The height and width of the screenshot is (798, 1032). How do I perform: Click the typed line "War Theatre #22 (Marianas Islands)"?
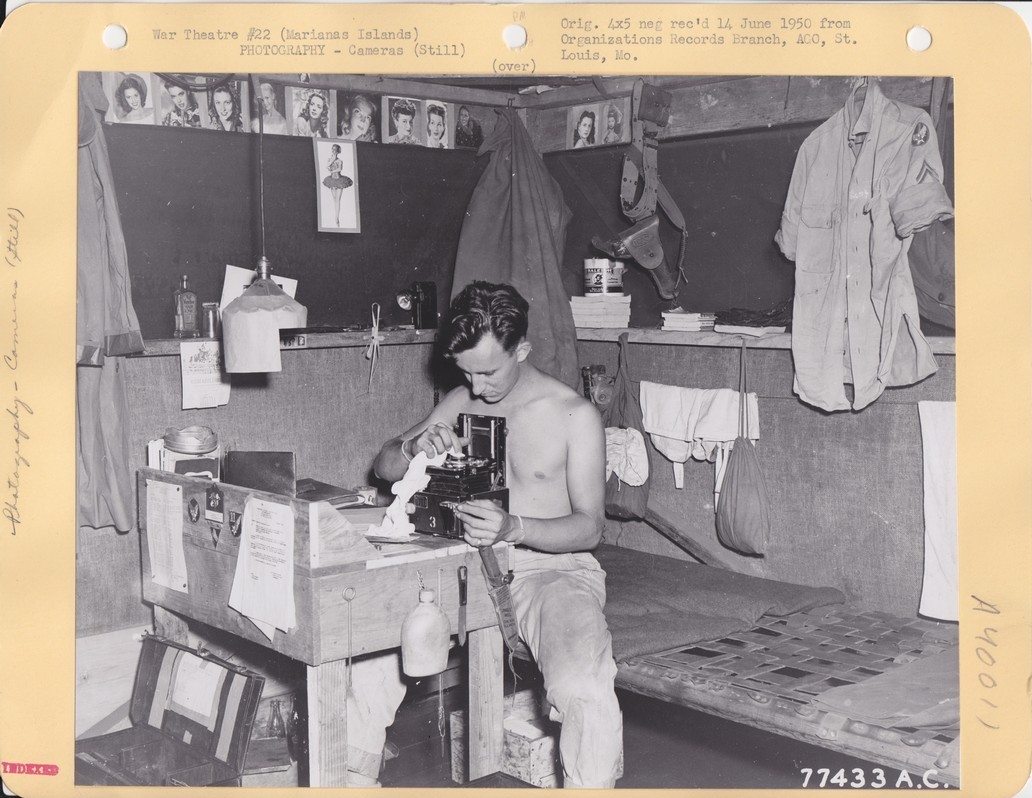[286, 35]
